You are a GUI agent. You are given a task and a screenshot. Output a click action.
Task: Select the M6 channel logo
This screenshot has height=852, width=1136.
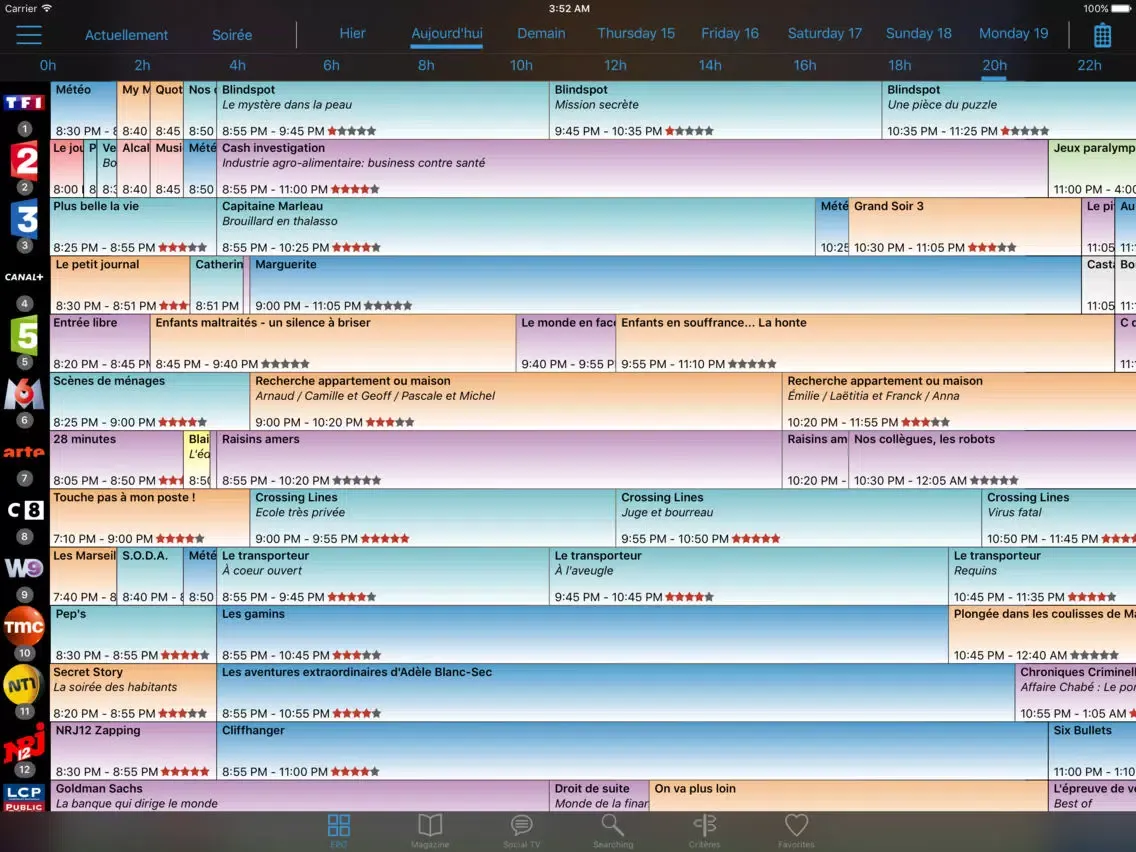[x=25, y=393]
